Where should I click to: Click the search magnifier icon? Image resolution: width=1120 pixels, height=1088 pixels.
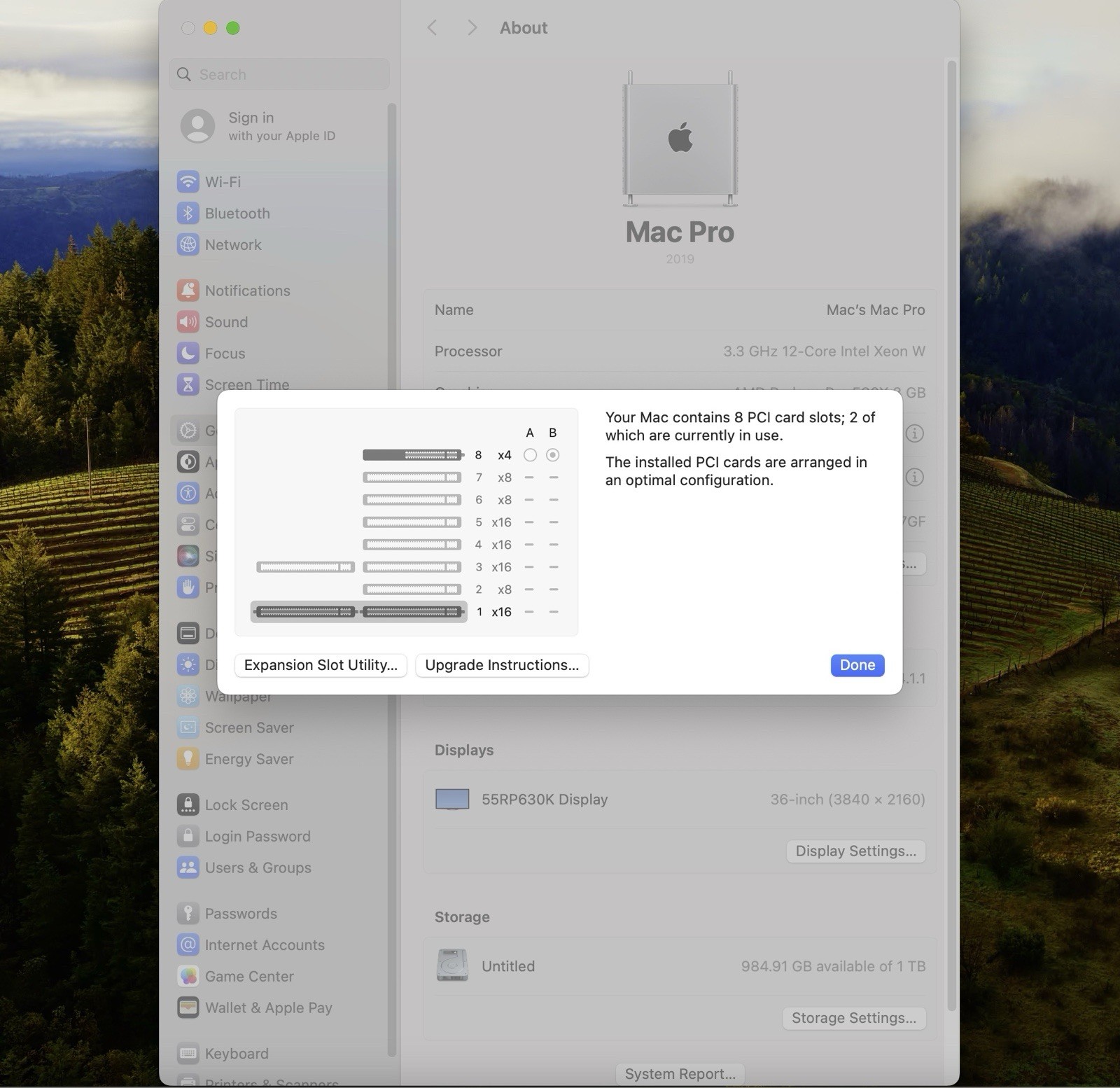(x=184, y=74)
